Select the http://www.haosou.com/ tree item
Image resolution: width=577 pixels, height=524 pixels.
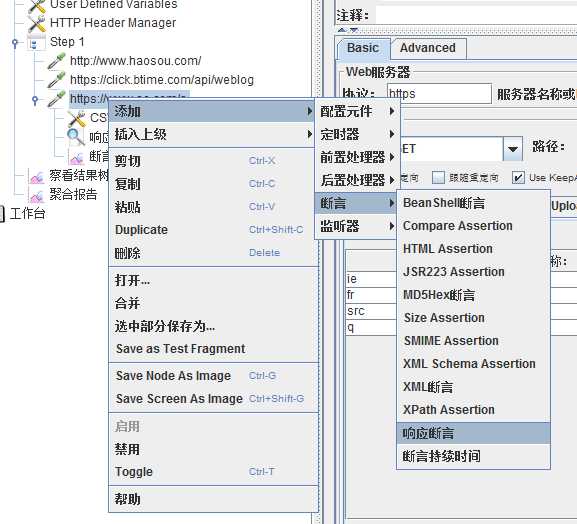135,61
